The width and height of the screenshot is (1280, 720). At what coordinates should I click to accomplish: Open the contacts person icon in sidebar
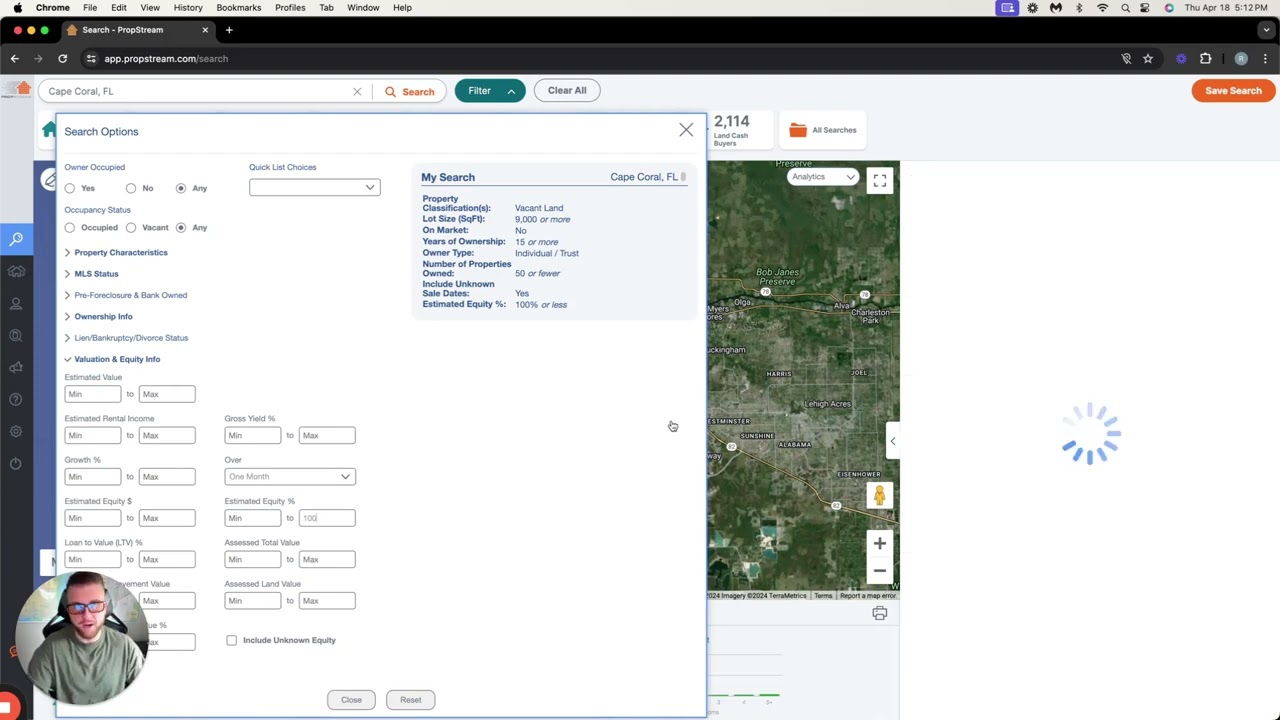pyautogui.click(x=16, y=303)
